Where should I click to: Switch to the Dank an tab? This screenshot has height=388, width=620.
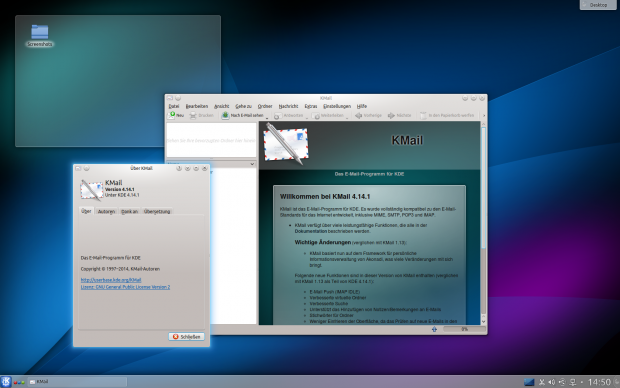130,212
